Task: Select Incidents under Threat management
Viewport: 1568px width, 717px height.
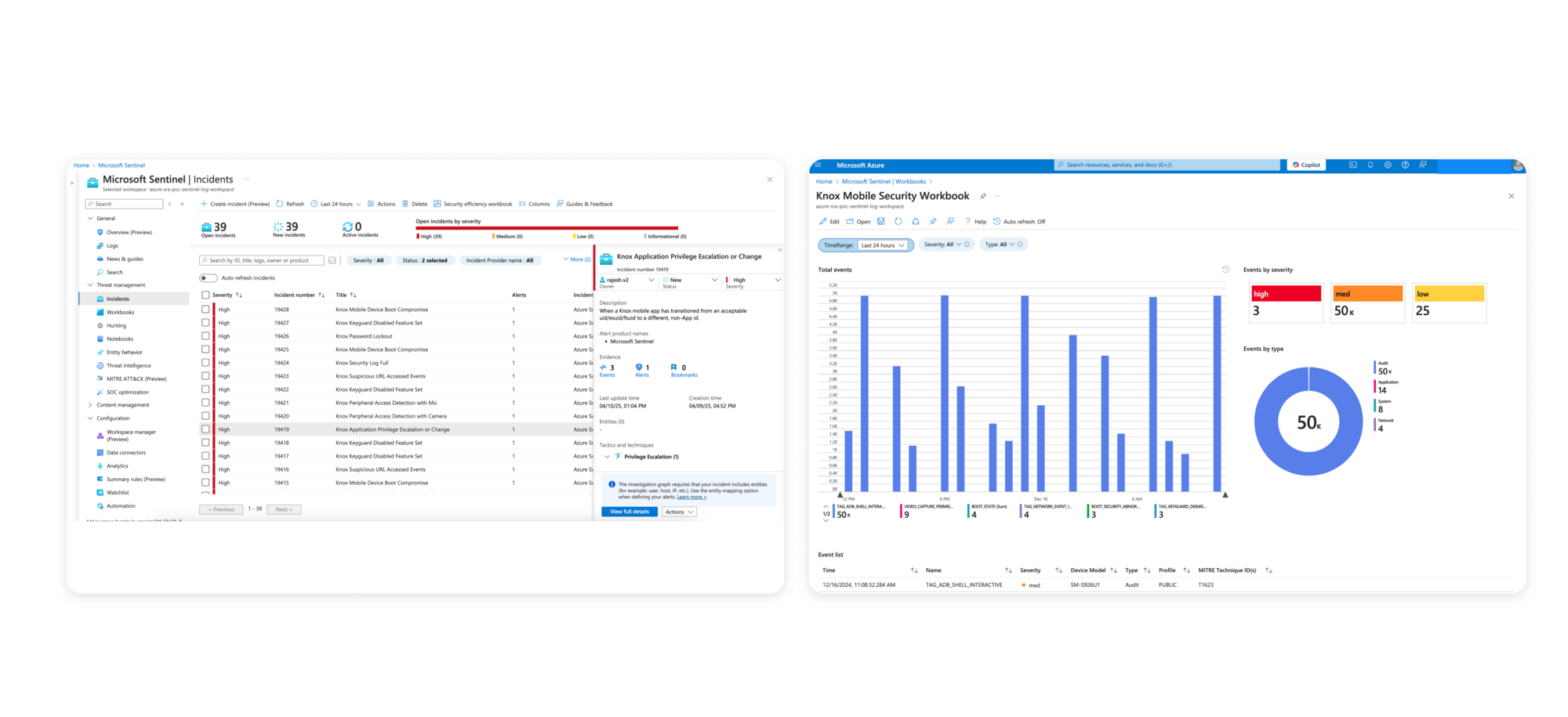Action: coord(116,299)
